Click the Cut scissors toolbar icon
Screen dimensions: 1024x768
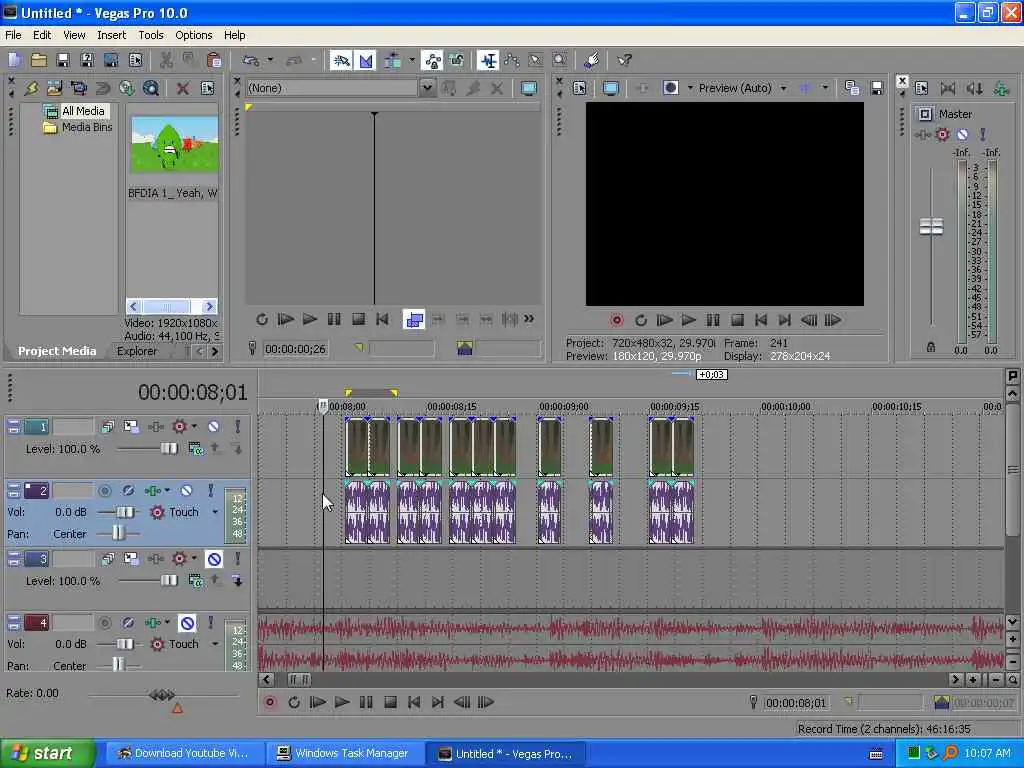pyautogui.click(x=166, y=61)
